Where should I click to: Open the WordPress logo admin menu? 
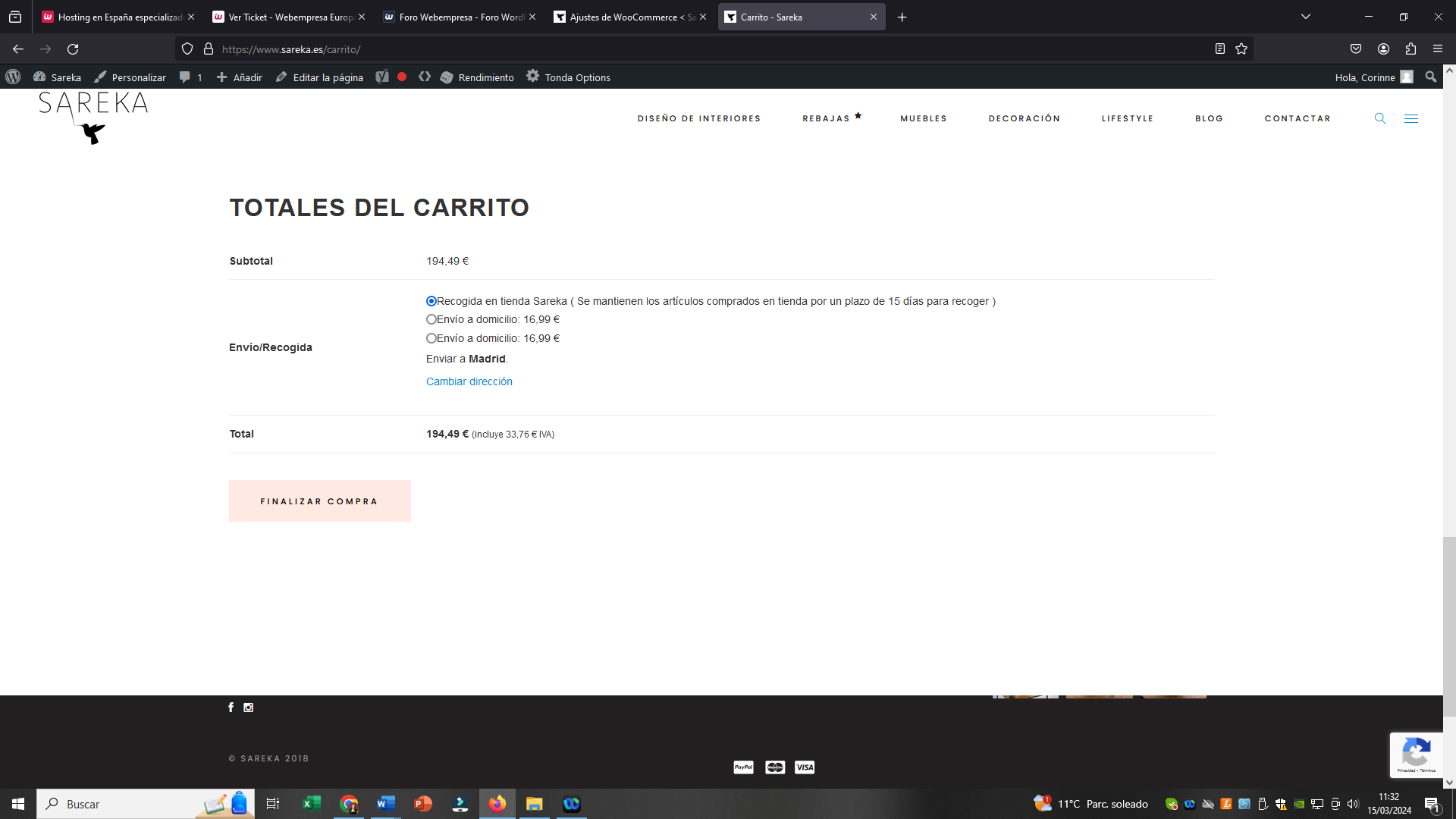pyautogui.click(x=13, y=77)
